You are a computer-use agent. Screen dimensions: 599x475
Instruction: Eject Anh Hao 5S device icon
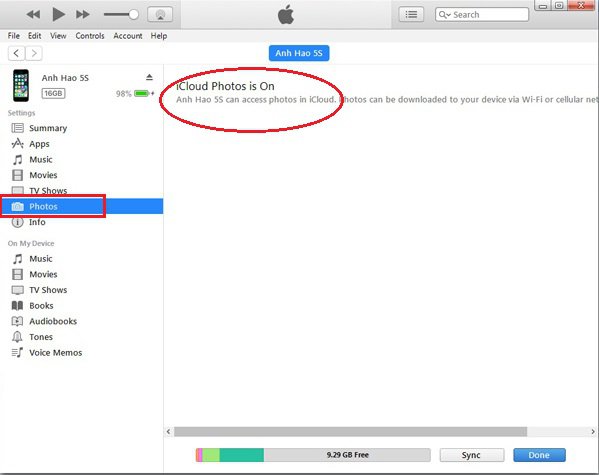coord(149,77)
